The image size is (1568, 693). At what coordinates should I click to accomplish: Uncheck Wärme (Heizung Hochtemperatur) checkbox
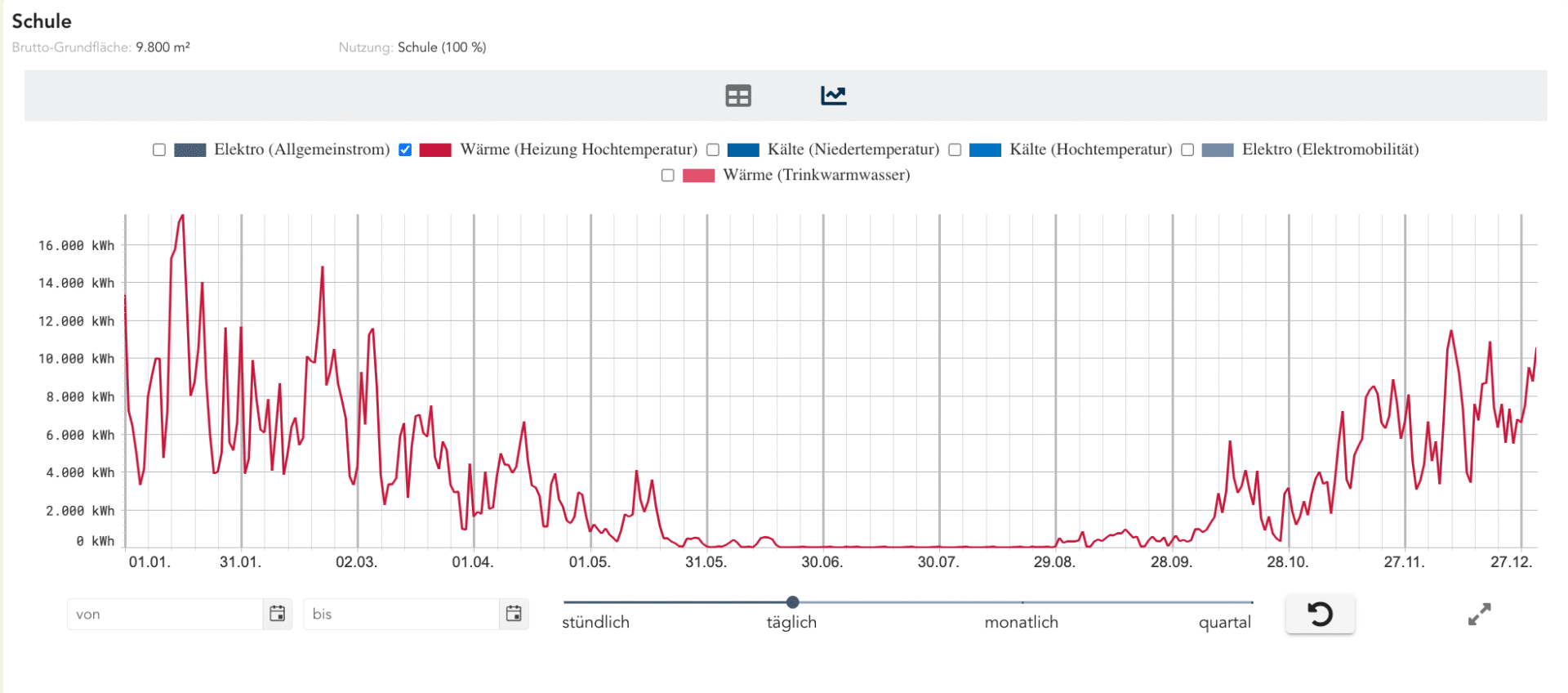tap(405, 150)
